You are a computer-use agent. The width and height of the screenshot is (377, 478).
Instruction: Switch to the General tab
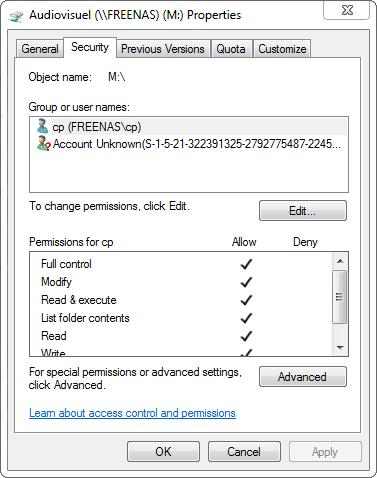coord(40,49)
